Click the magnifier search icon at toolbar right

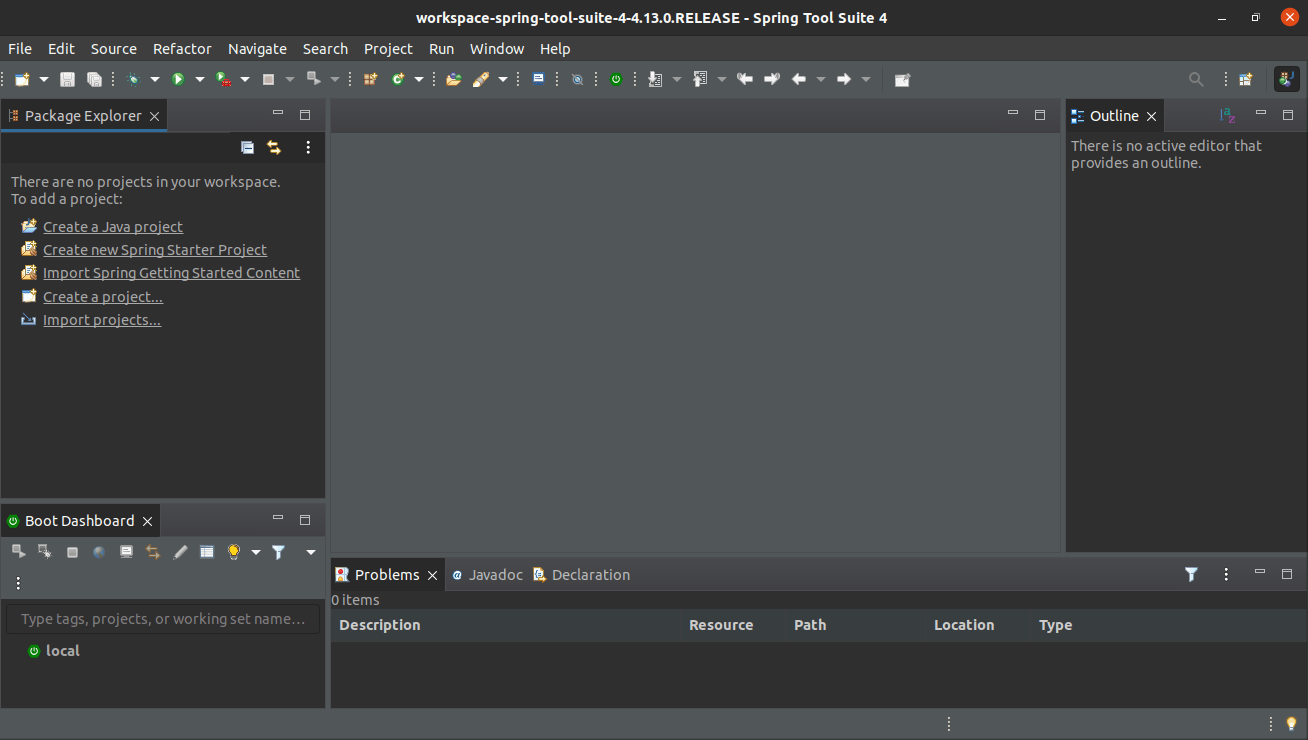pos(1196,79)
